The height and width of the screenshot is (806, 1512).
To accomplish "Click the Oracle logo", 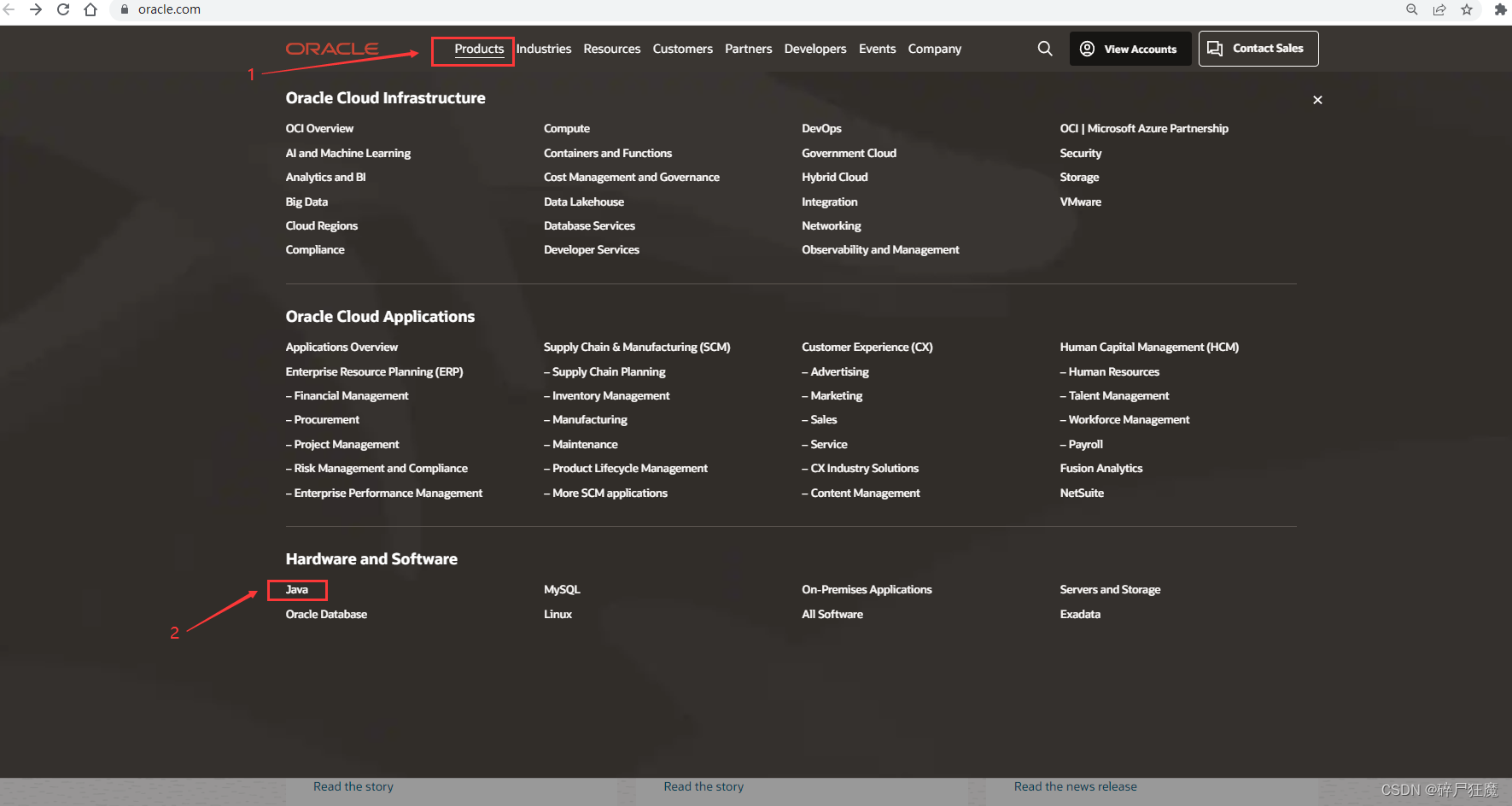I will click(332, 49).
